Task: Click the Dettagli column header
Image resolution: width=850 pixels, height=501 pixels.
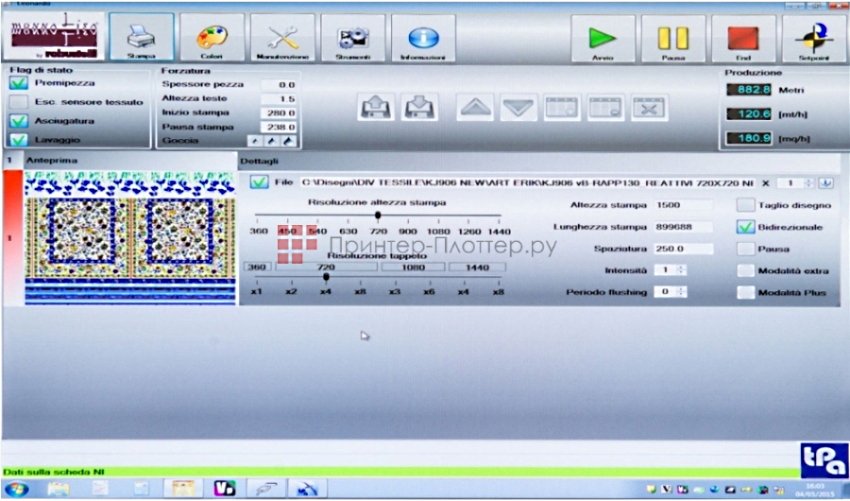Action: coord(539,161)
